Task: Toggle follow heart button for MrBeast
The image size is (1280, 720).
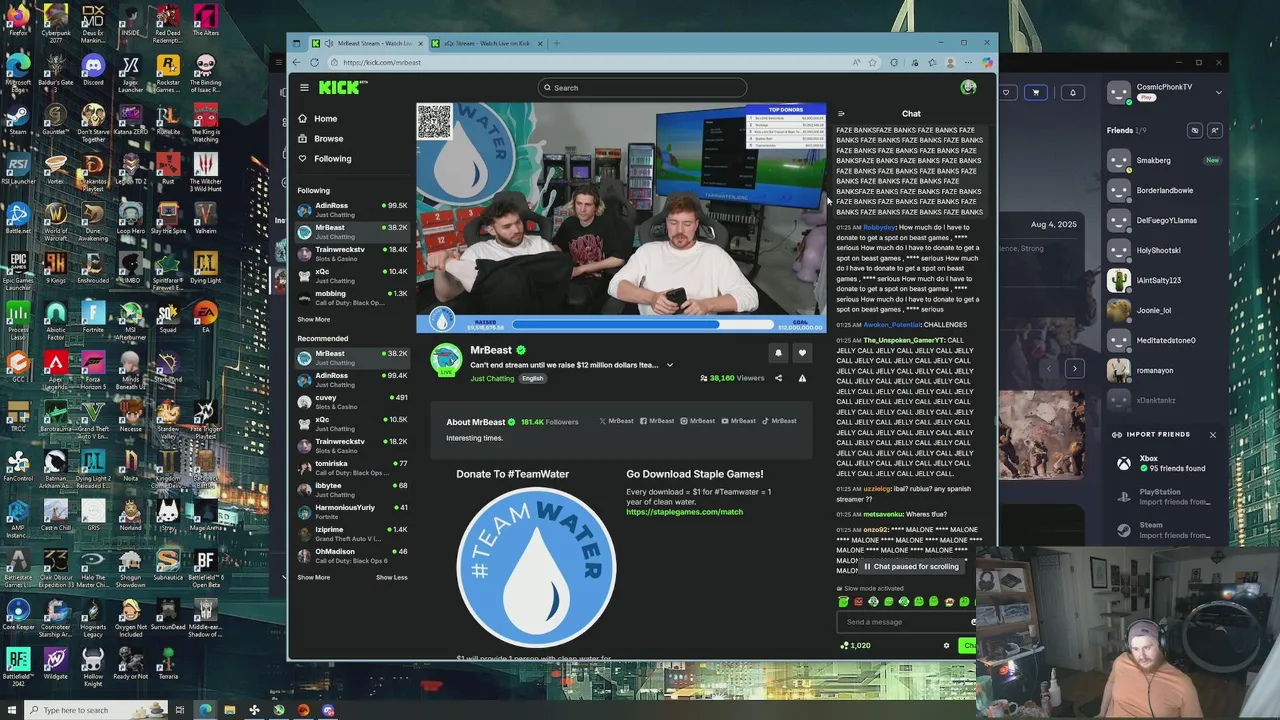Action: point(802,353)
